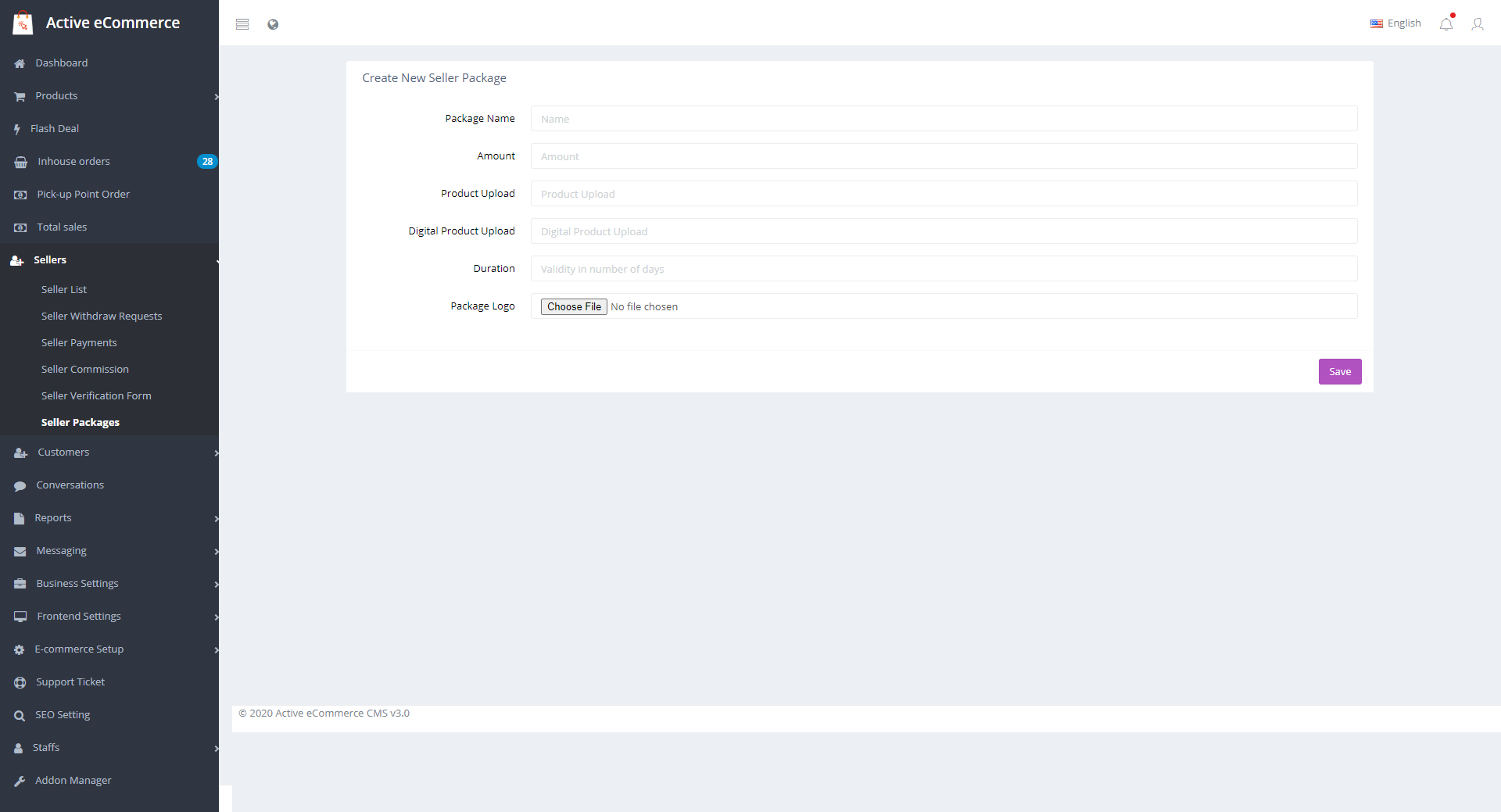Open Seller Withdraw Requests page
Screen dimensions: 1501x812
[102, 317]
